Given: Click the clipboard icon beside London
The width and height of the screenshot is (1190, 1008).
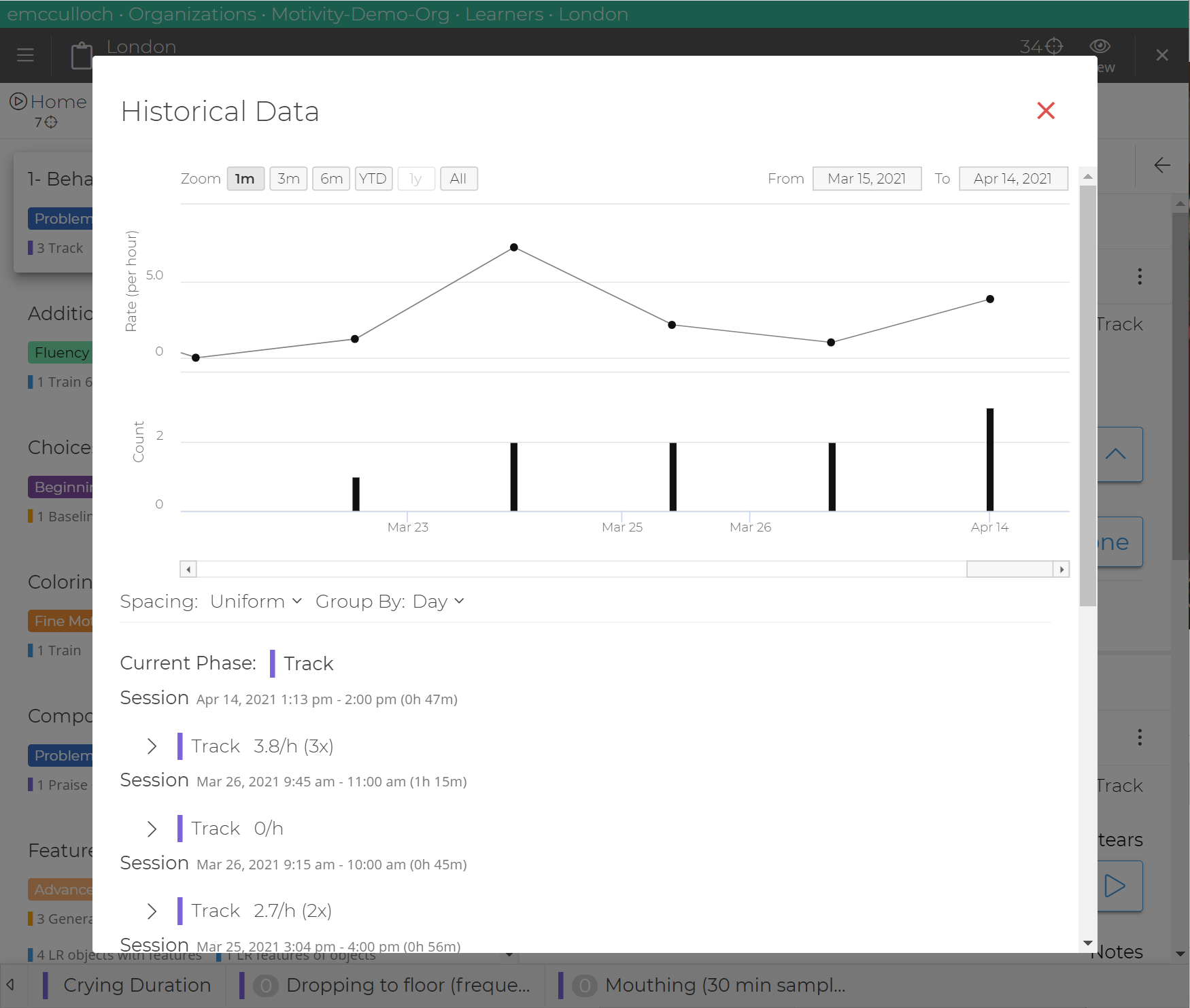Looking at the screenshot, I should coord(82,55).
